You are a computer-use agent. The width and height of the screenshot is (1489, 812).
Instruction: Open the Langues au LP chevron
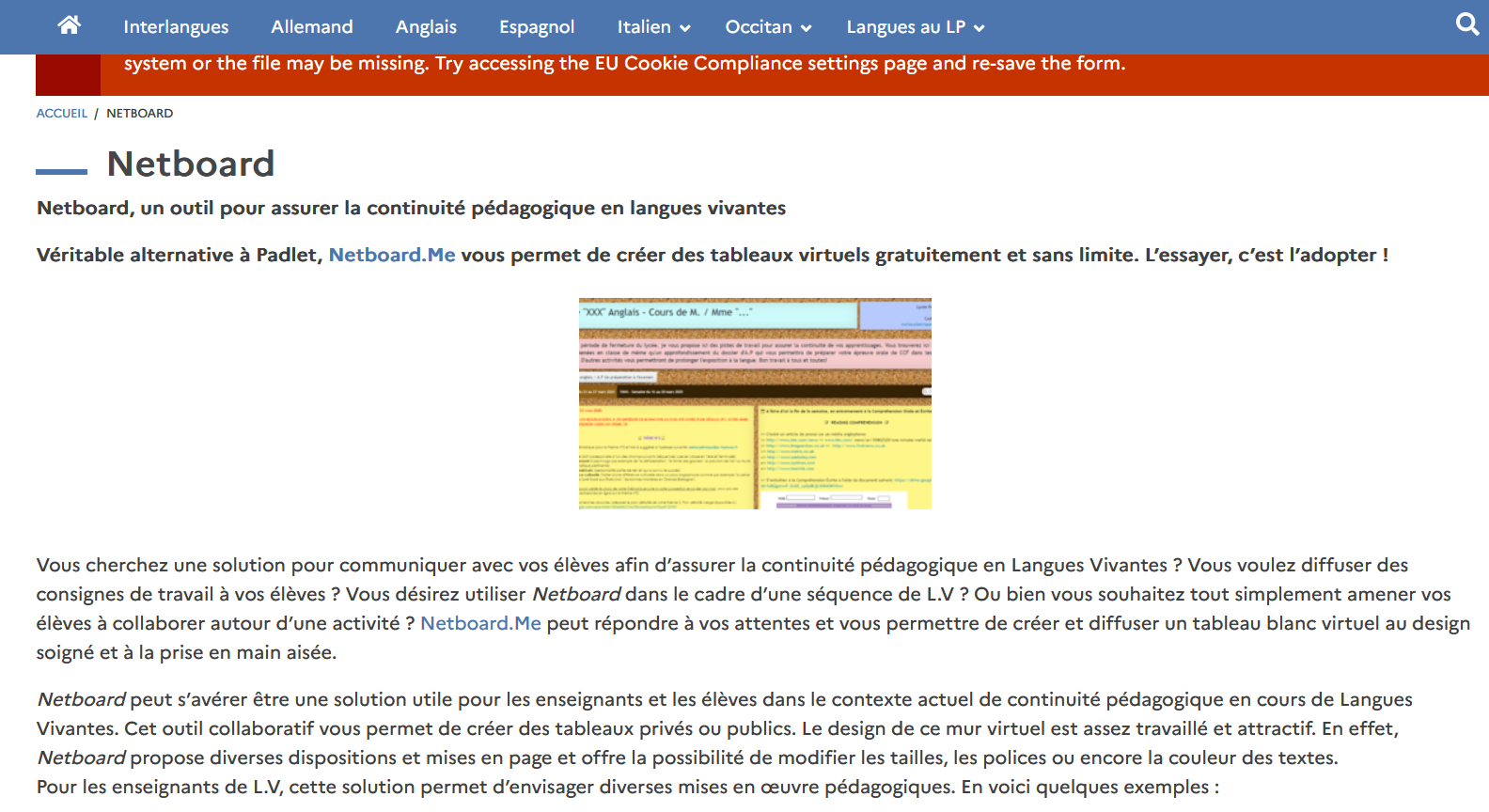click(x=980, y=28)
